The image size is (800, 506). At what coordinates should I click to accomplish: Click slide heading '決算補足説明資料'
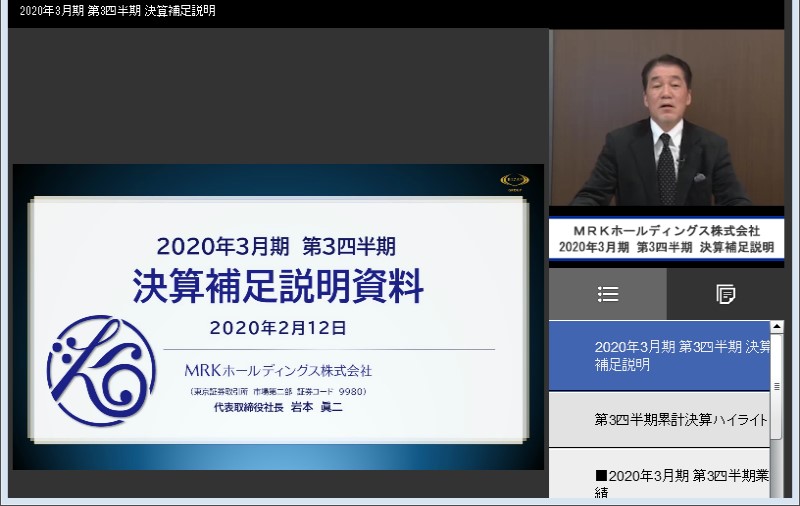(278, 286)
